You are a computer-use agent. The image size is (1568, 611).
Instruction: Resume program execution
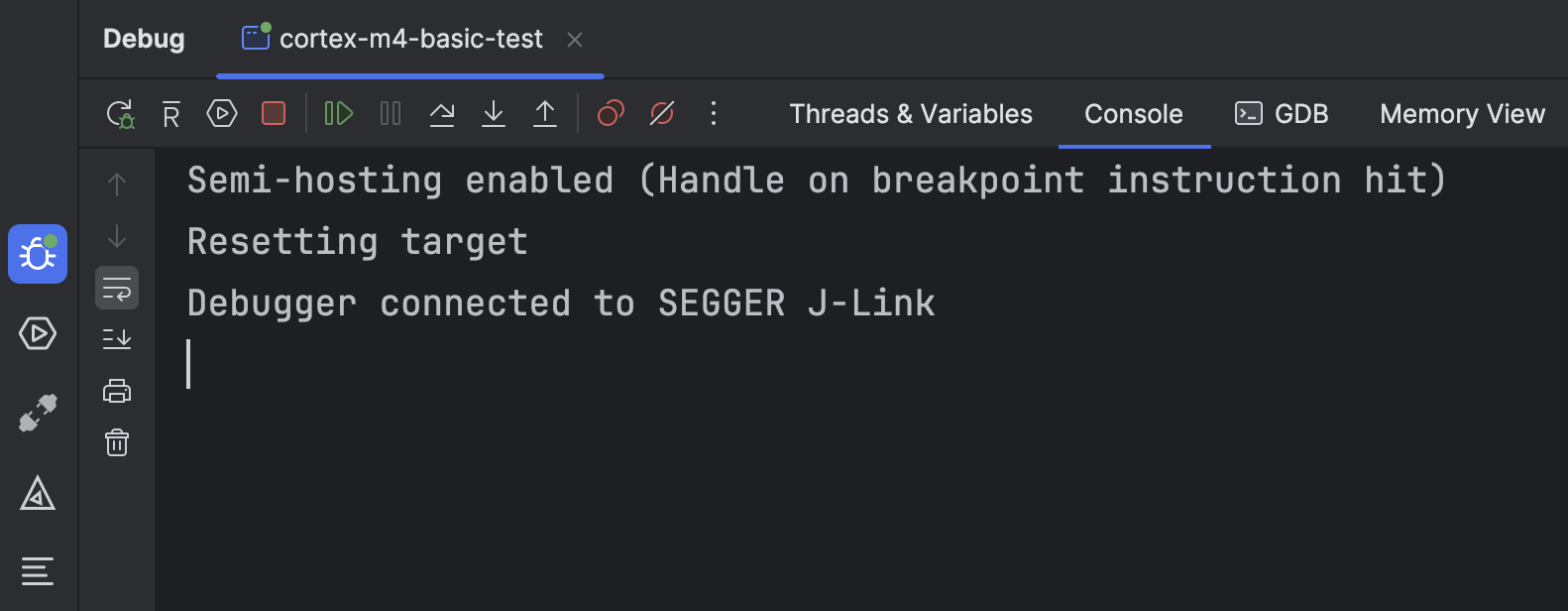point(338,113)
